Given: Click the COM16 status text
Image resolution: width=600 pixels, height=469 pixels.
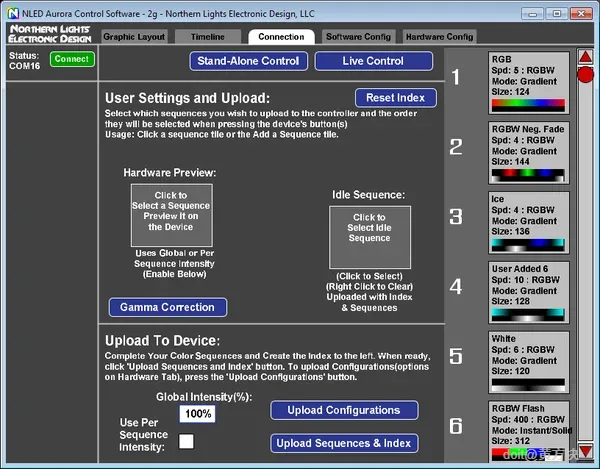Looking at the screenshot, I should [x=24, y=66].
